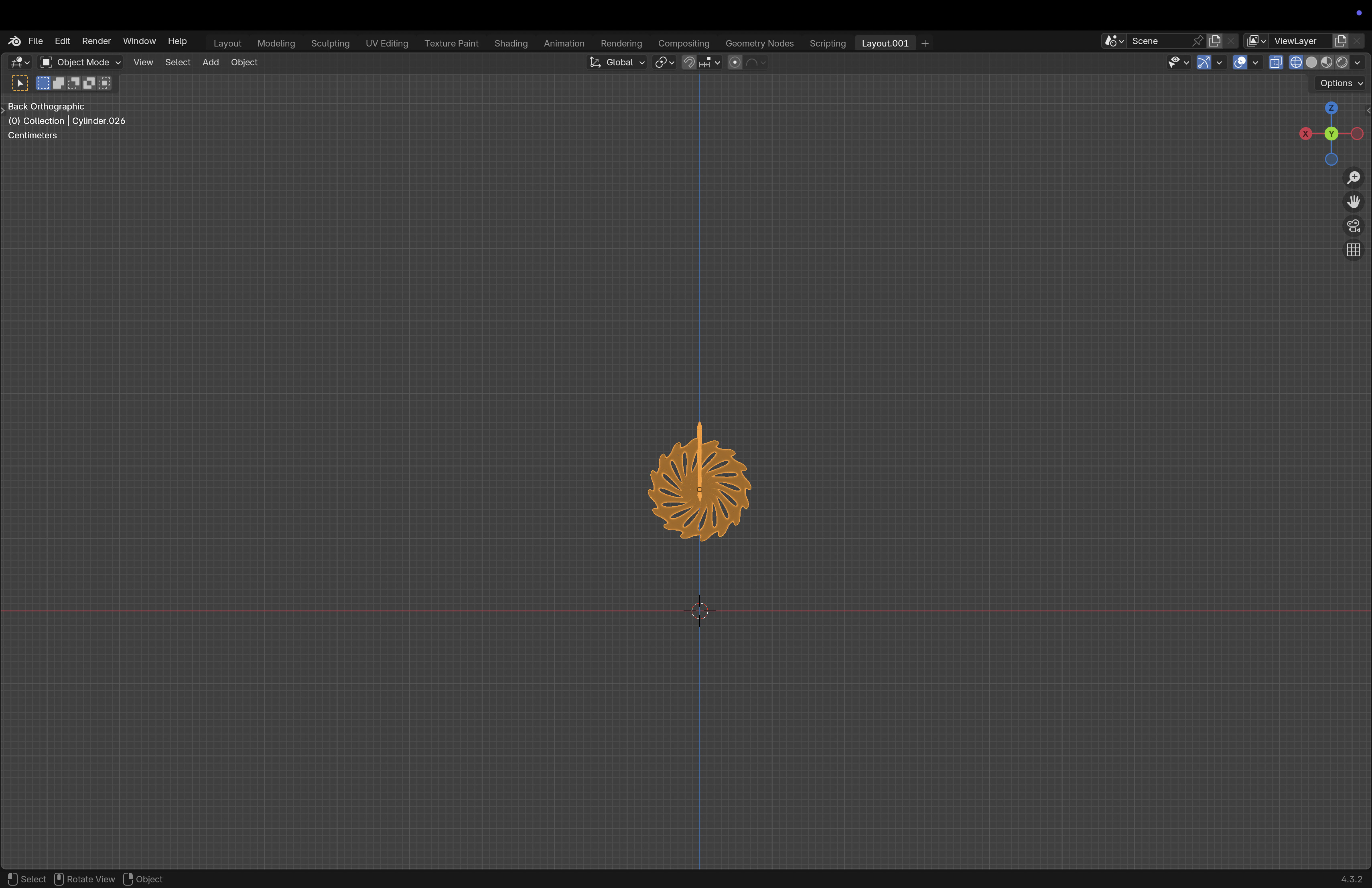Toggle proportional editing button
Viewport: 1372px width, 888px height.
(x=735, y=62)
